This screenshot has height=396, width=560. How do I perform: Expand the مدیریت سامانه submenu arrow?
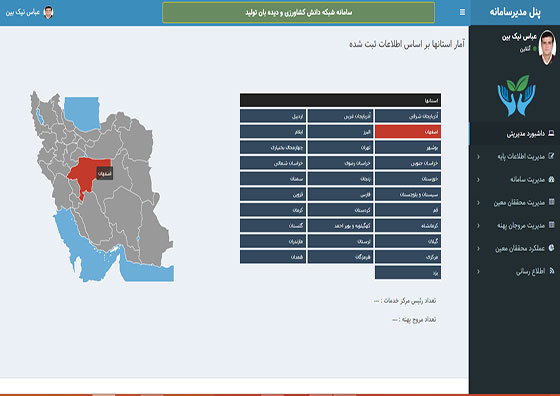coord(478,179)
